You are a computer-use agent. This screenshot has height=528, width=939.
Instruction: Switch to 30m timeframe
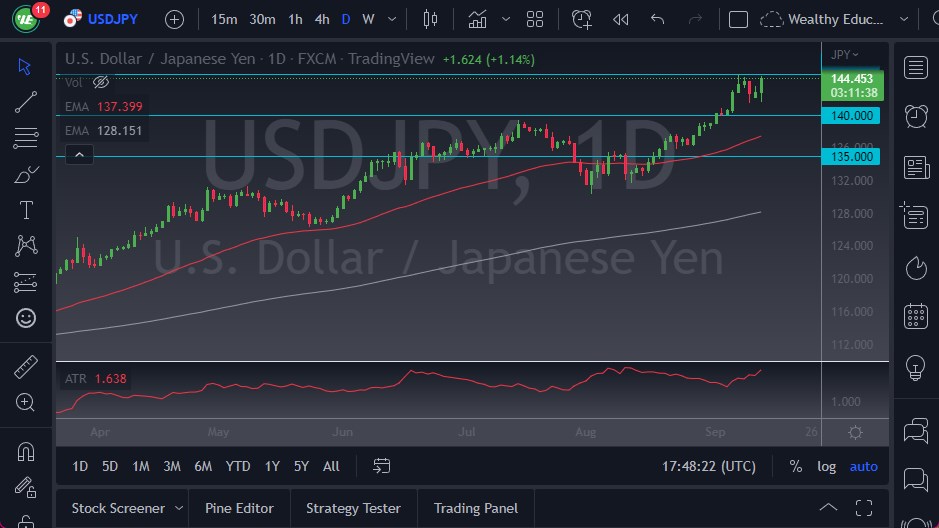click(x=262, y=20)
